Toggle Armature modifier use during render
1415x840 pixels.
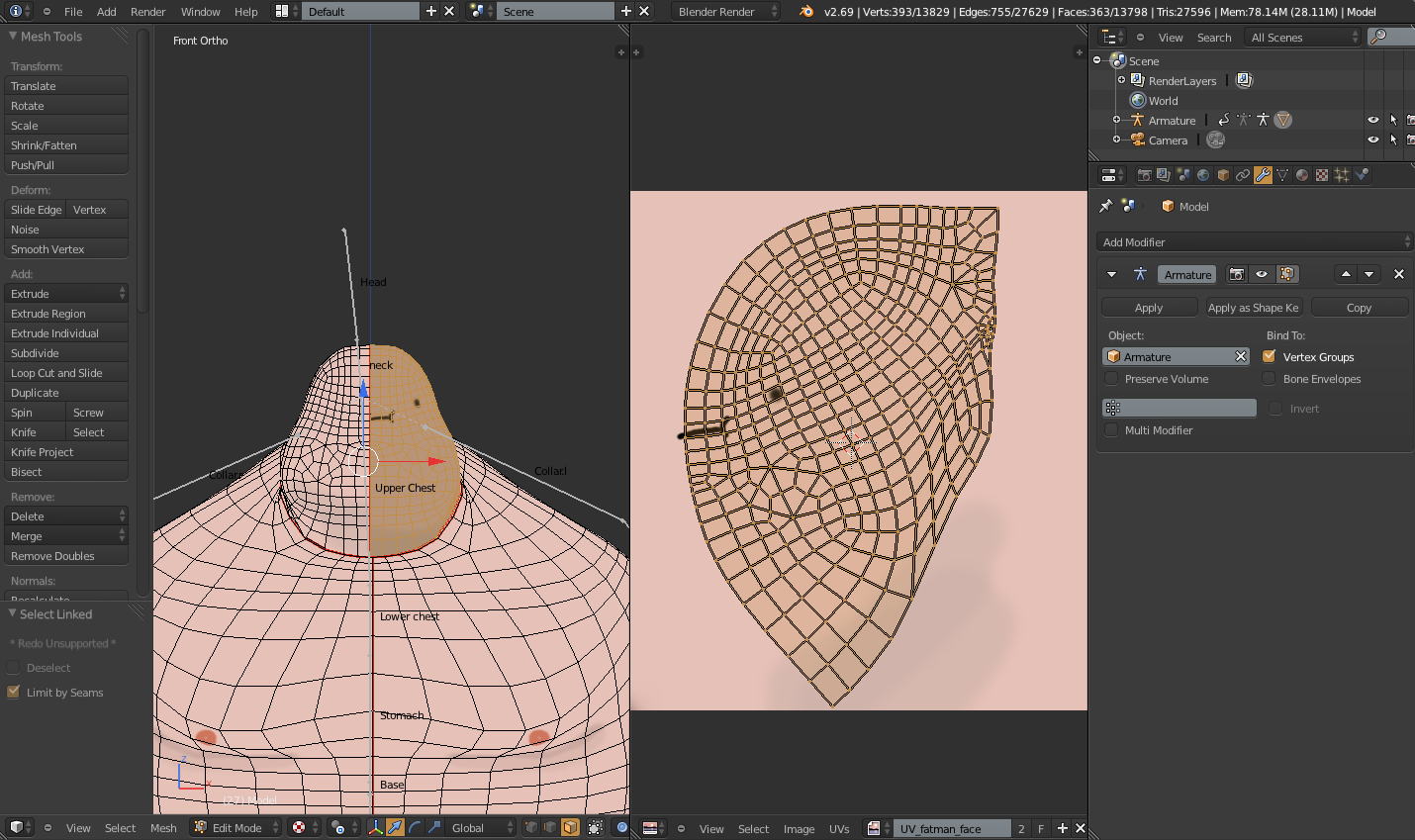1236,274
